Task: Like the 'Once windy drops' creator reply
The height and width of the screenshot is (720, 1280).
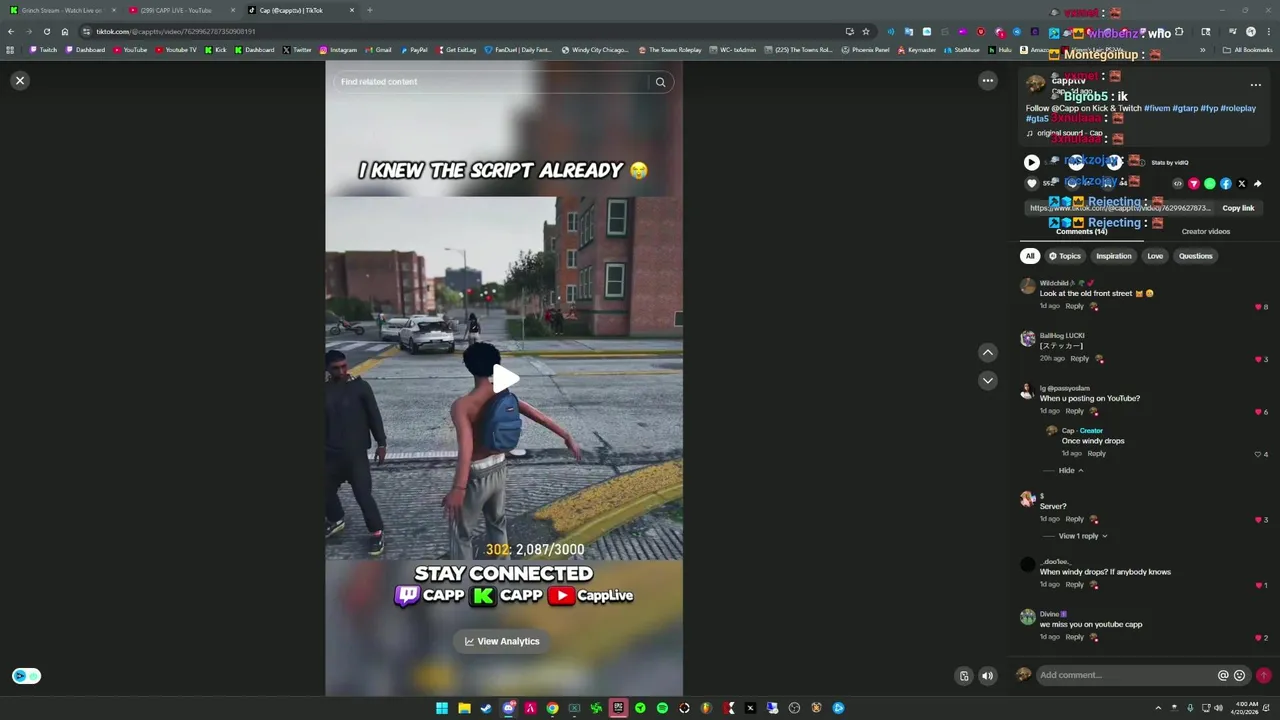Action: pos(1258,454)
